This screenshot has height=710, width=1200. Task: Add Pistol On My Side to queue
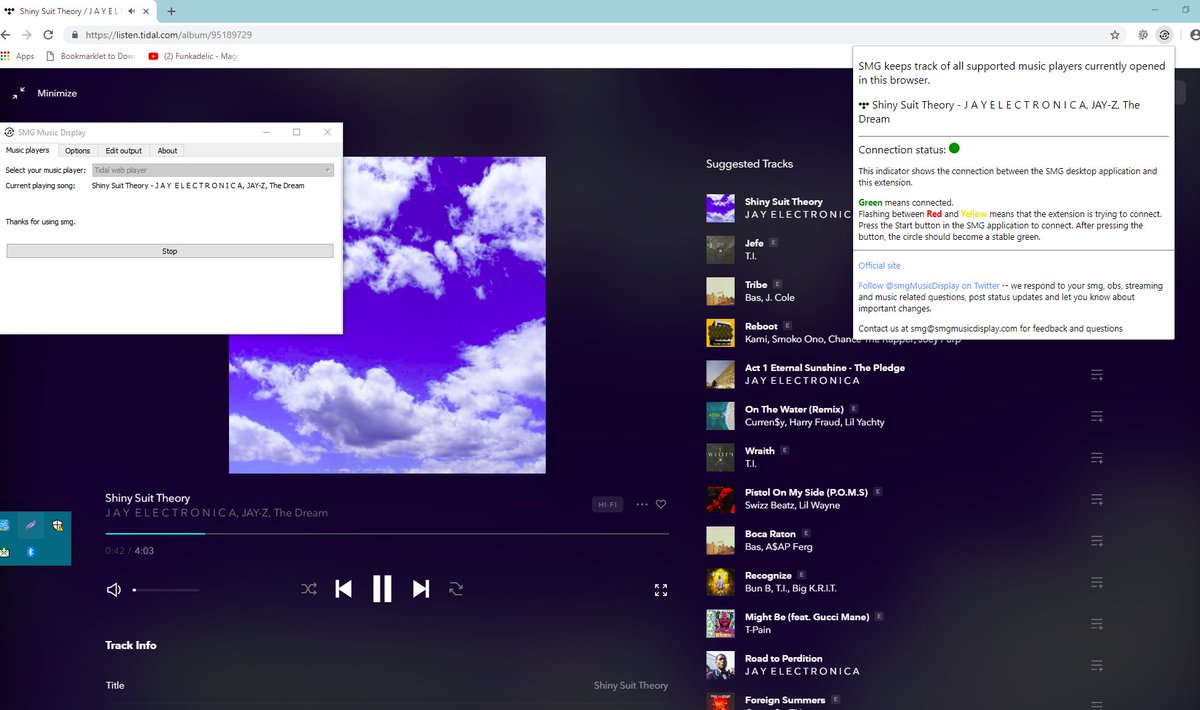(x=1096, y=499)
